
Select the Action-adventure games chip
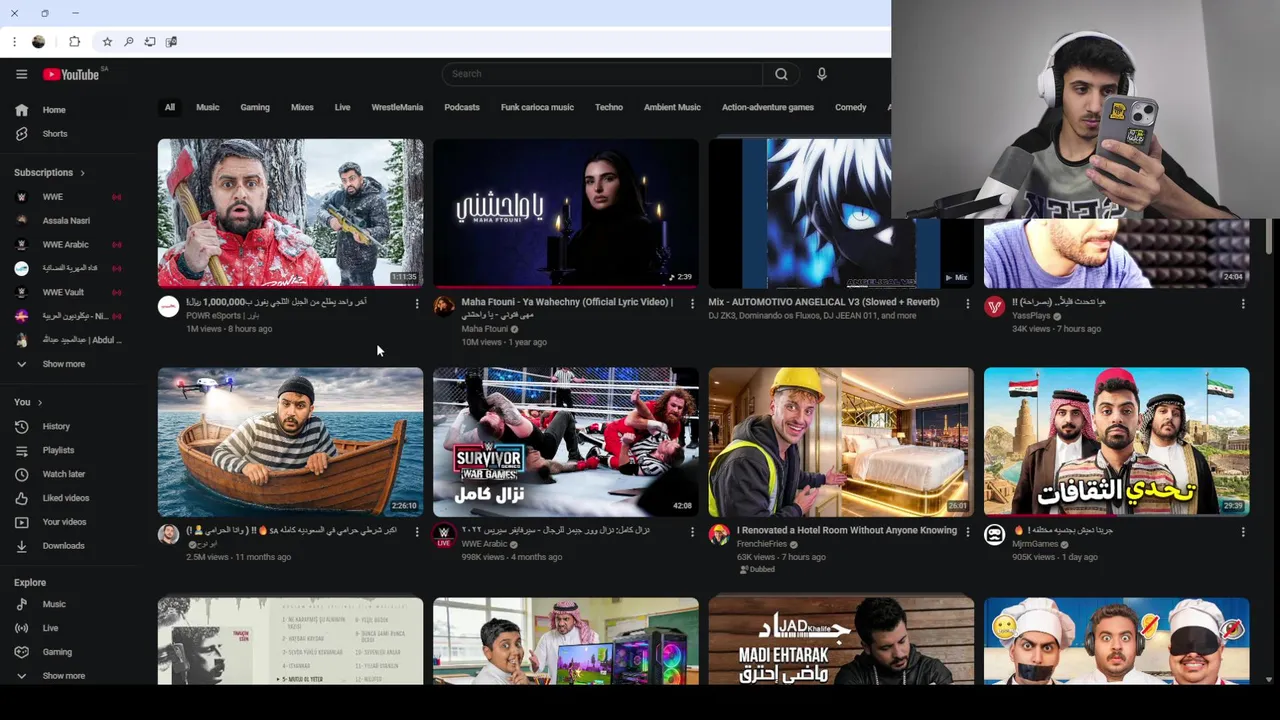768,108
